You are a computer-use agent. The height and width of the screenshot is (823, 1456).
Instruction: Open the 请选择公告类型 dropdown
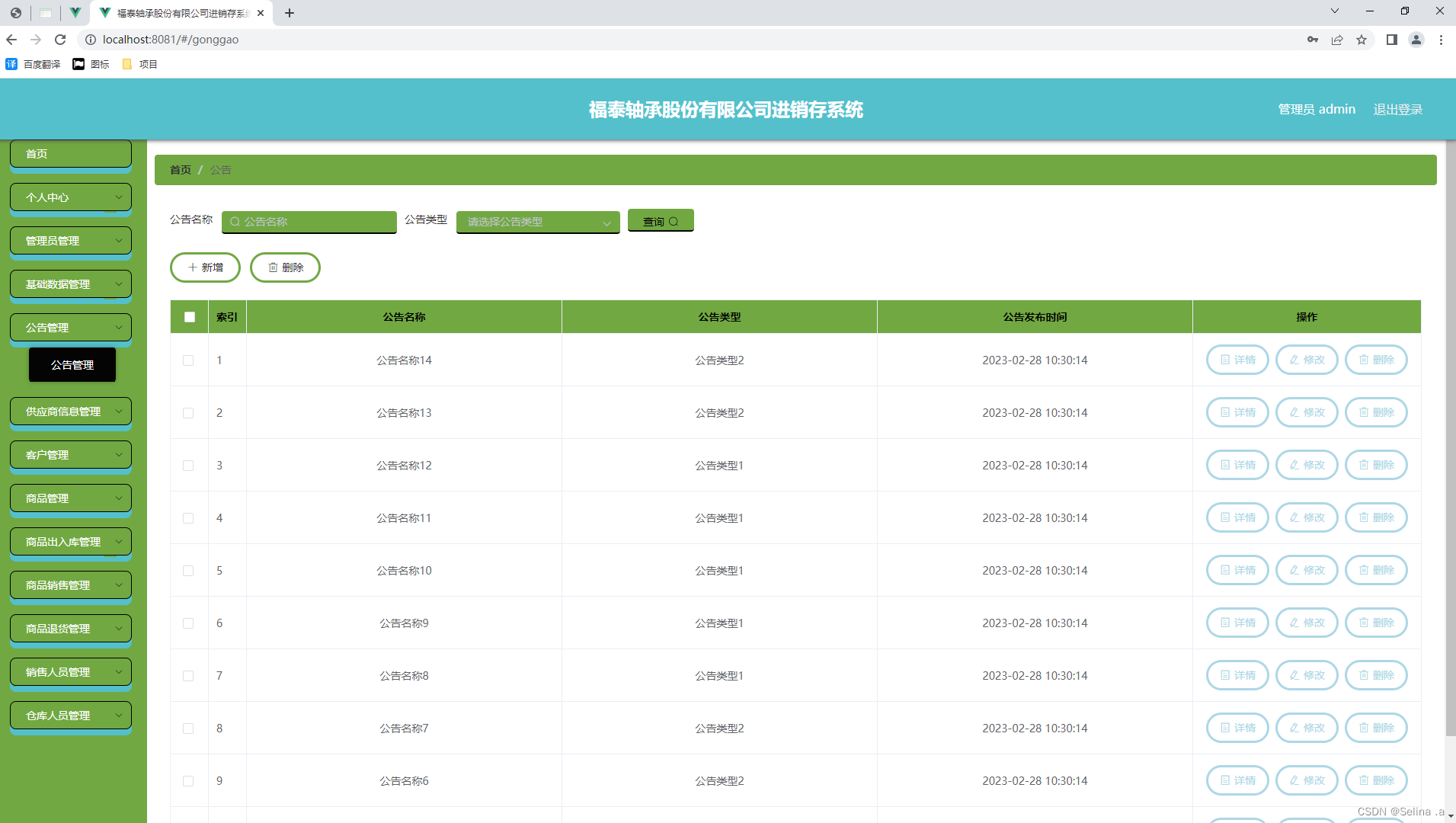pos(538,222)
